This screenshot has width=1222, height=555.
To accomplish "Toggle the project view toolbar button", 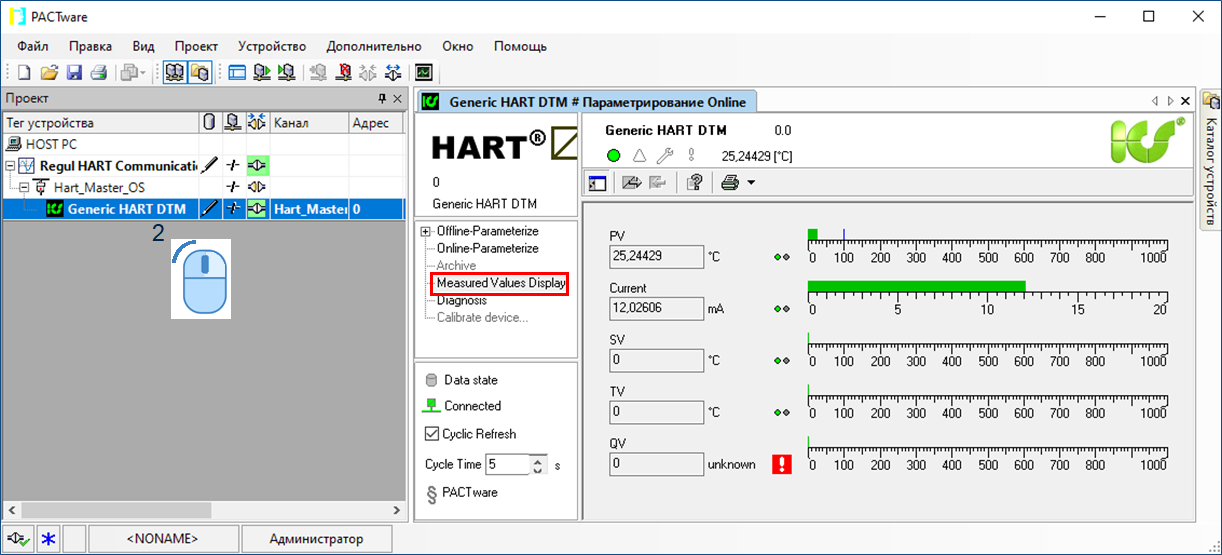I will [x=174, y=72].
